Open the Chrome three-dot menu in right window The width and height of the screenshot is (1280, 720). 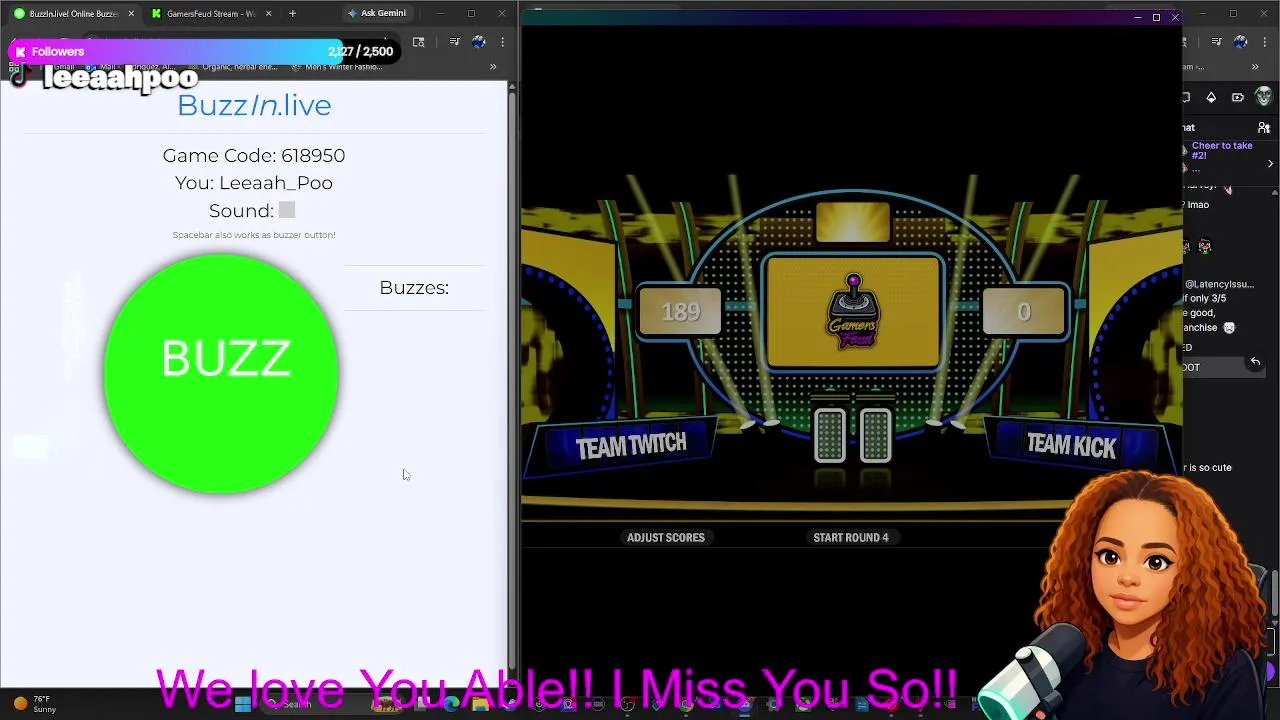pyautogui.click(x=1265, y=42)
